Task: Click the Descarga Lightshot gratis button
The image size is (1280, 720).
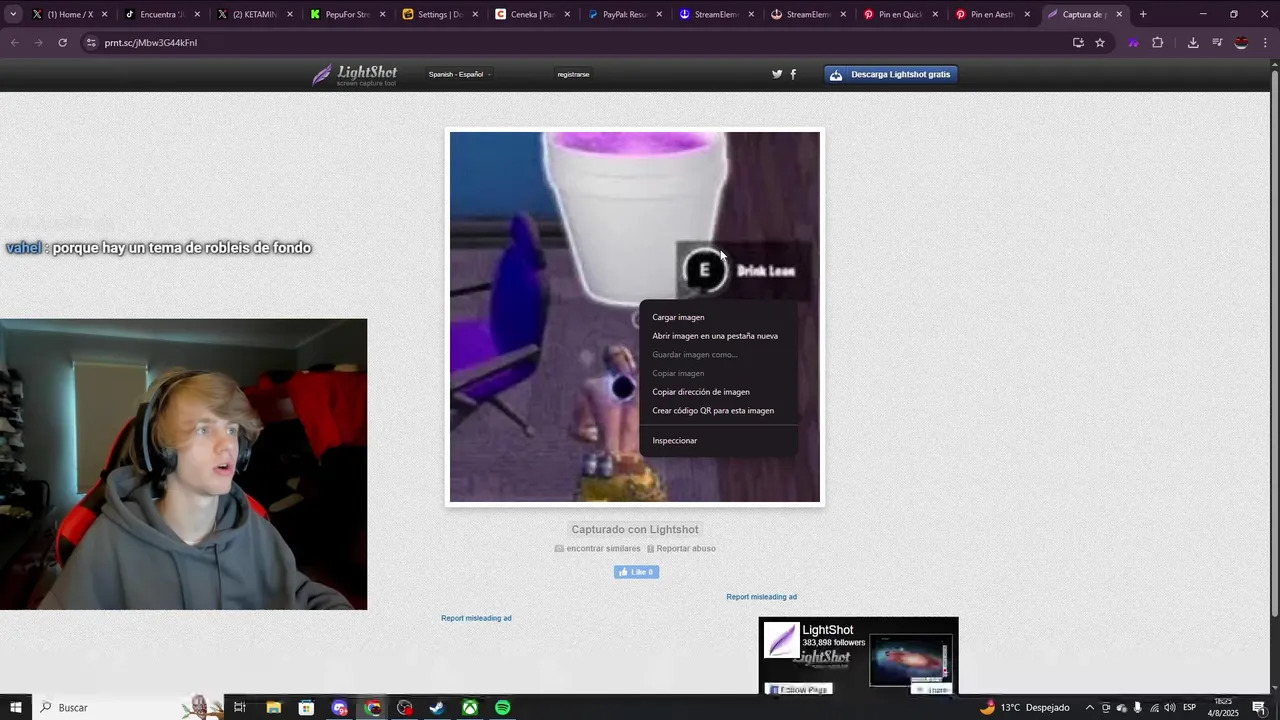Action: pyautogui.click(x=891, y=74)
